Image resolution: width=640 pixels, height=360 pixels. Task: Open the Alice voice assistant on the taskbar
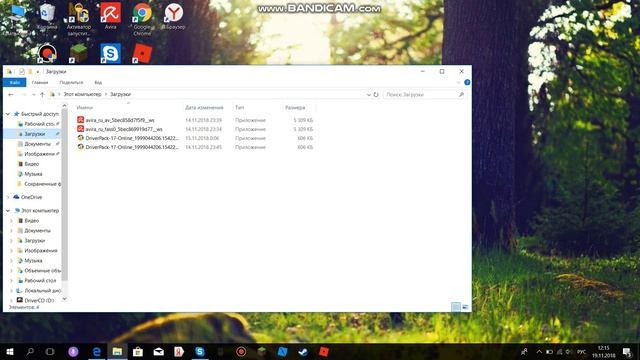(73, 351)
